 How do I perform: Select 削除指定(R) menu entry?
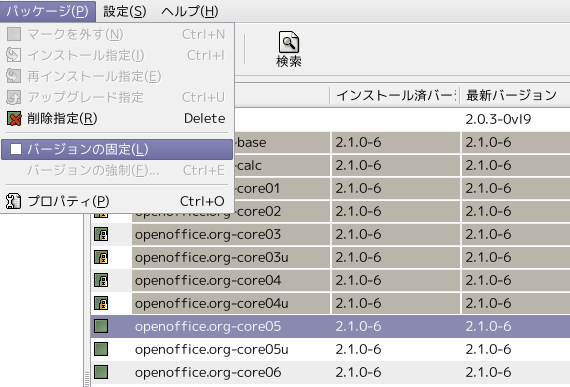pyautogui.click(x=116, y=118)
